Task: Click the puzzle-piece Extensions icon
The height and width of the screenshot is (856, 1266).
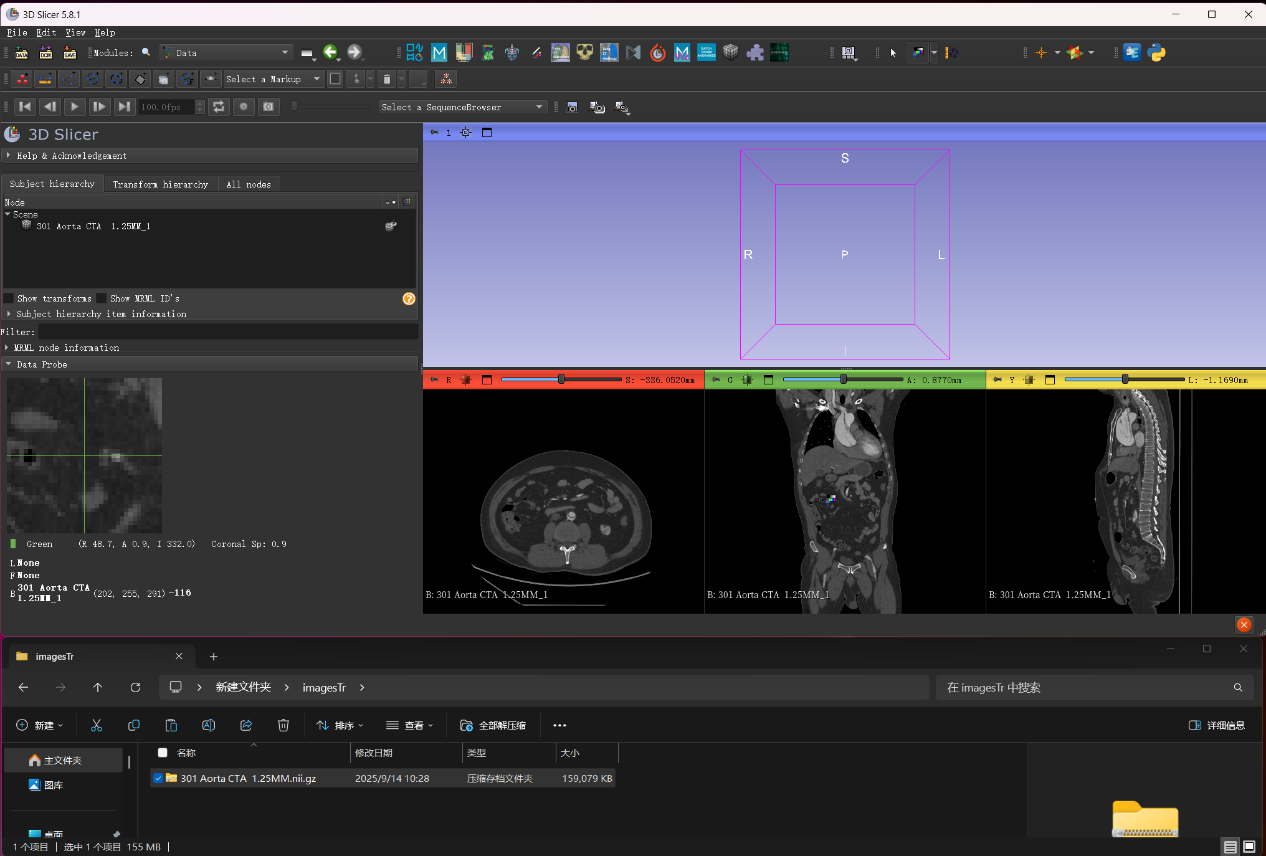Action: coord(755,52)
